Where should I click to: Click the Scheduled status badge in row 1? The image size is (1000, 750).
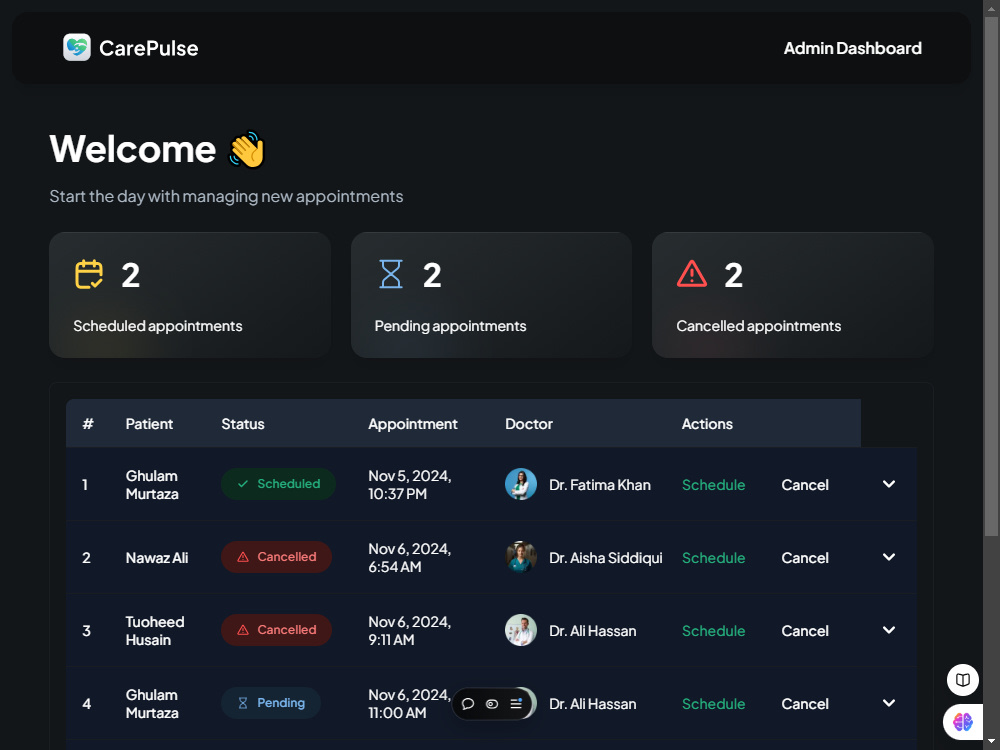coord(278,484)
